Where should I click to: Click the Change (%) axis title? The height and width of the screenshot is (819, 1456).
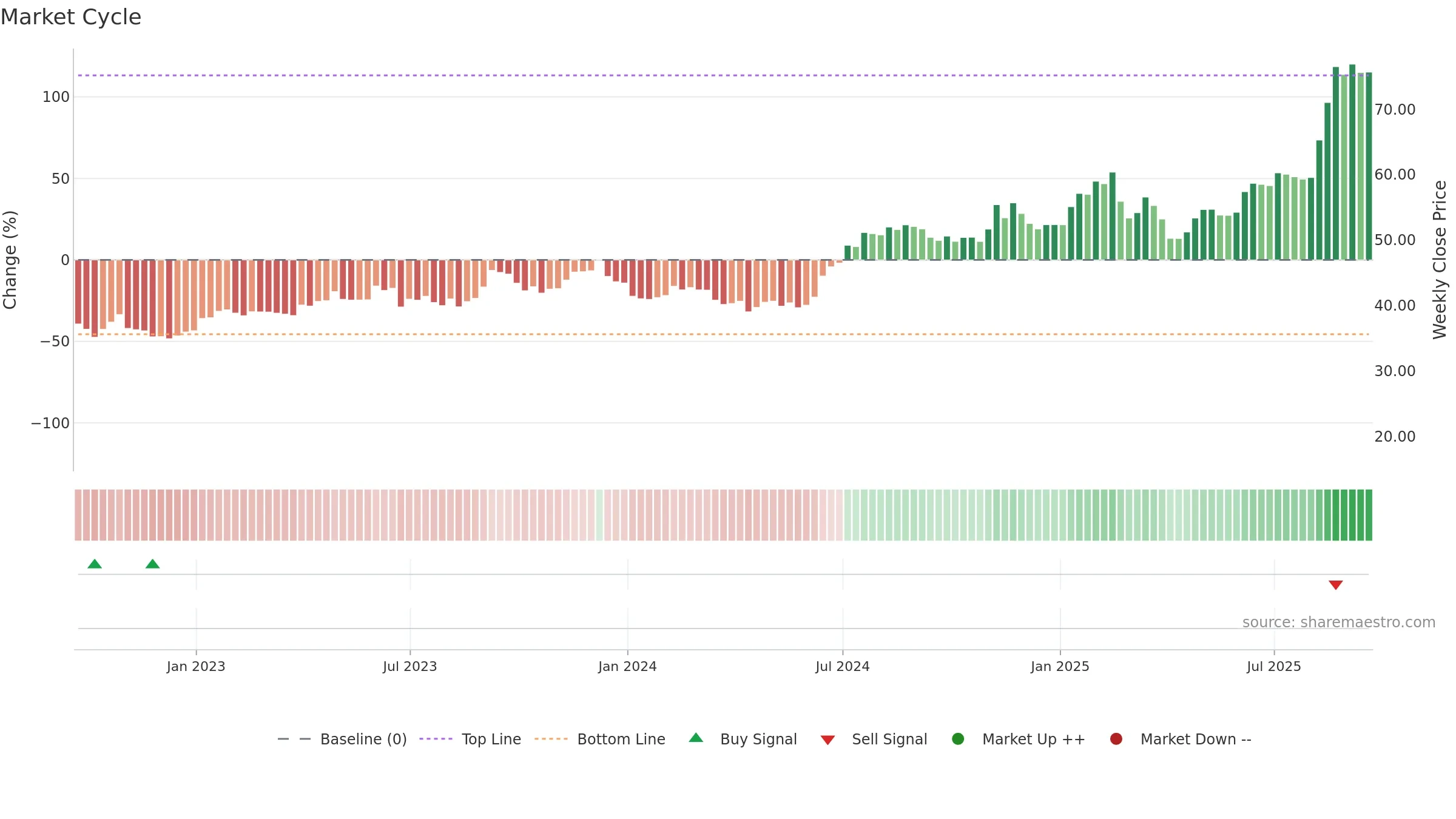(10, 260)
